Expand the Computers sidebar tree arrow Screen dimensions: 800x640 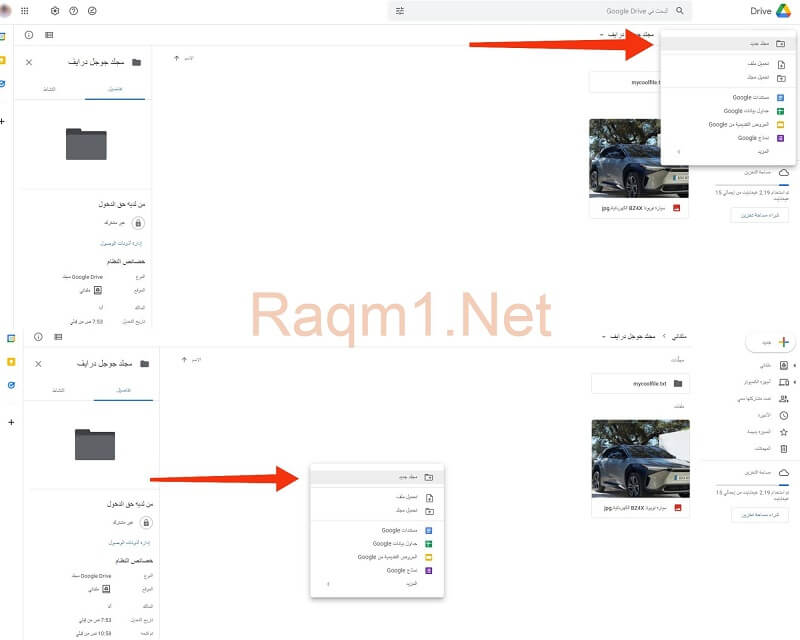point(795,382)
